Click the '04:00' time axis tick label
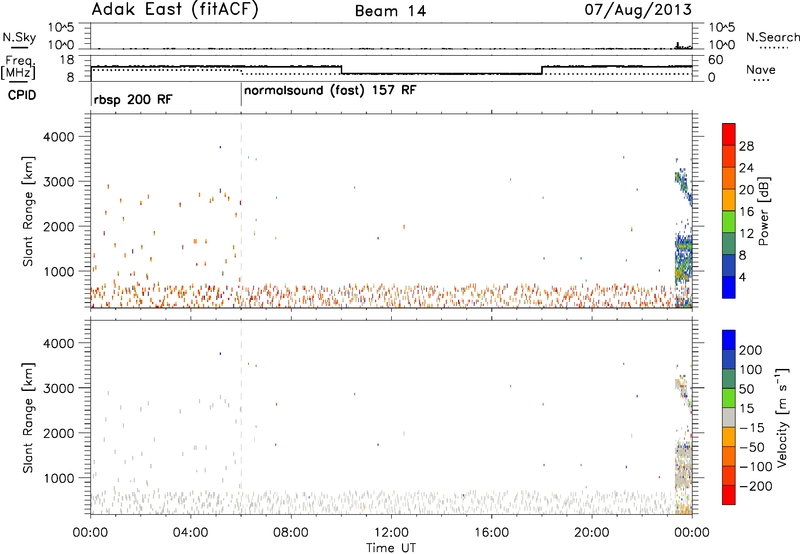 pos(190,533)
